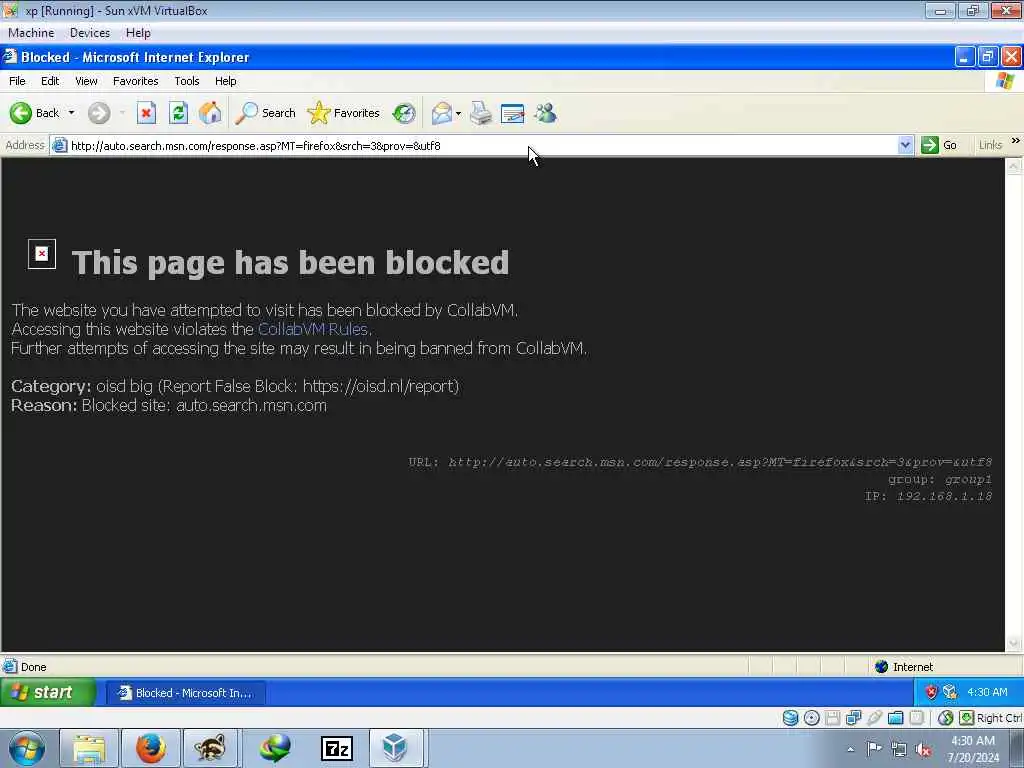Open the IE Help menu
Viewport: 1024px width, 768px height.
coord(225,81)
